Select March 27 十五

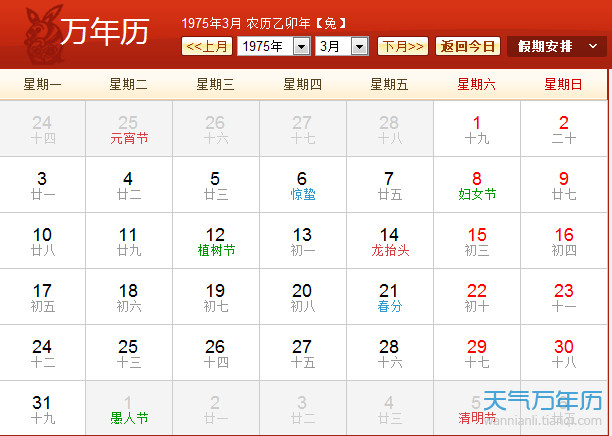[x=302, y=353]
